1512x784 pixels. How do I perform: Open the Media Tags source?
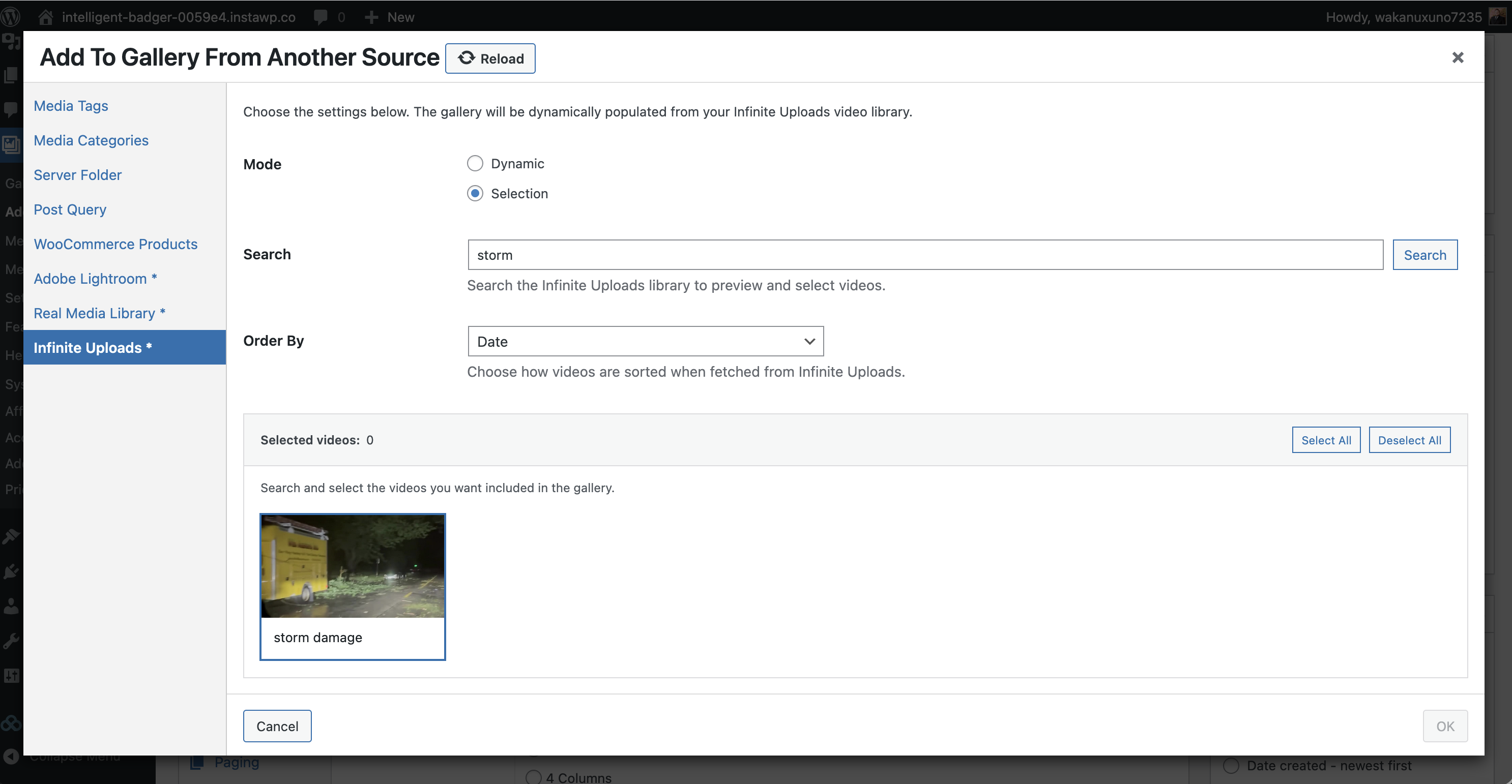(x=71, y=106)
